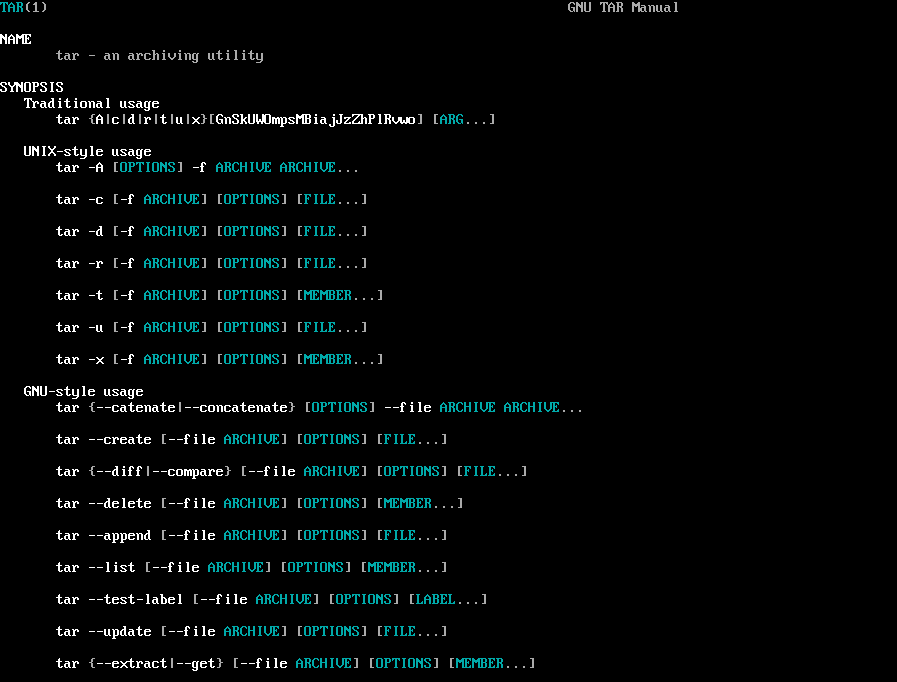
Task: Click MEMBER in the --list line
Action: point(392,568)
